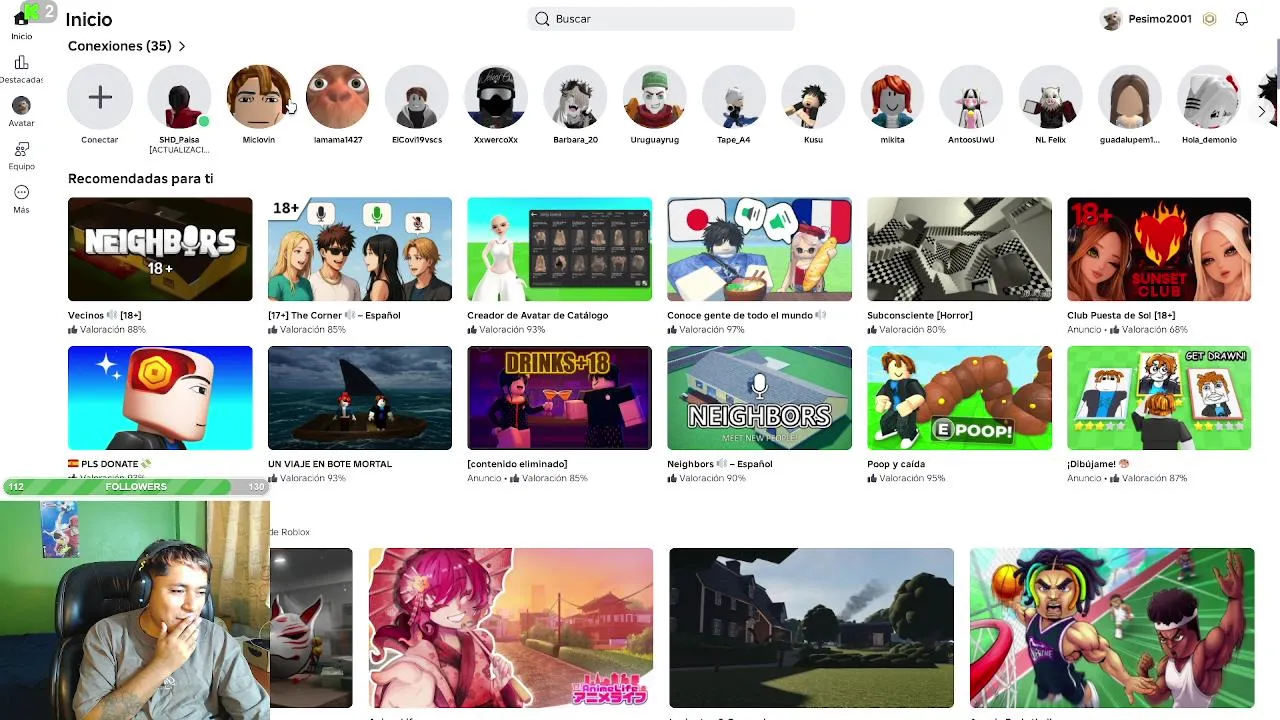Click the Conexiones (35) heading

120,46
